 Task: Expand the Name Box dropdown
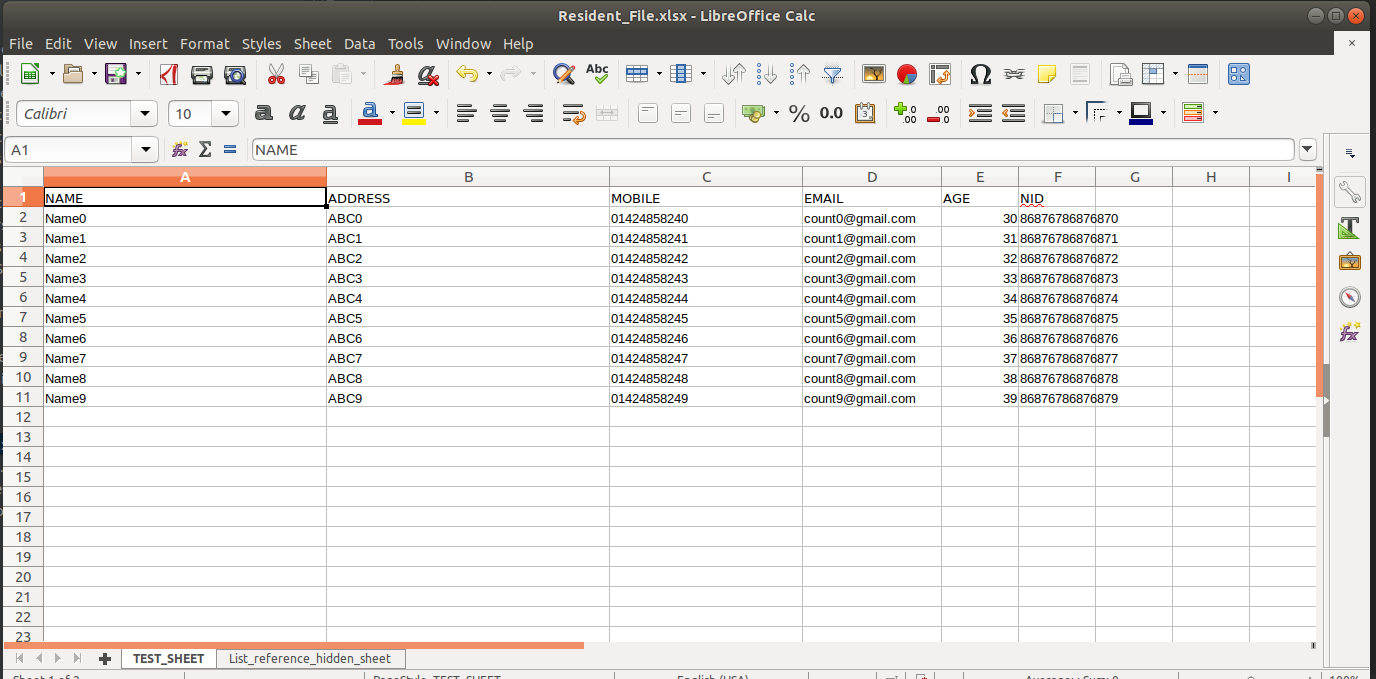point(147,150)
